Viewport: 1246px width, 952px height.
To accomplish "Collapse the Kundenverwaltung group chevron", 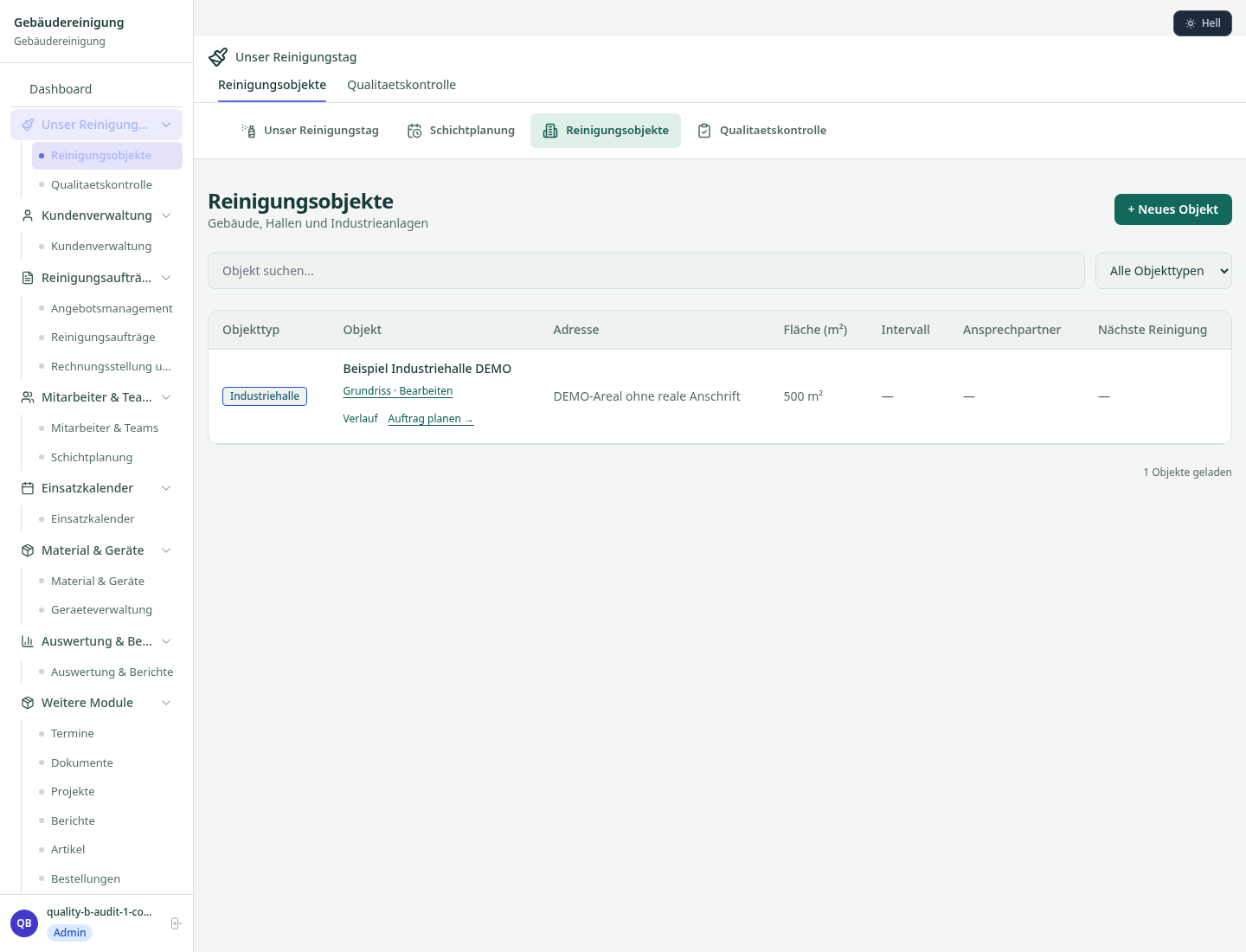I will tap(166, 215).
